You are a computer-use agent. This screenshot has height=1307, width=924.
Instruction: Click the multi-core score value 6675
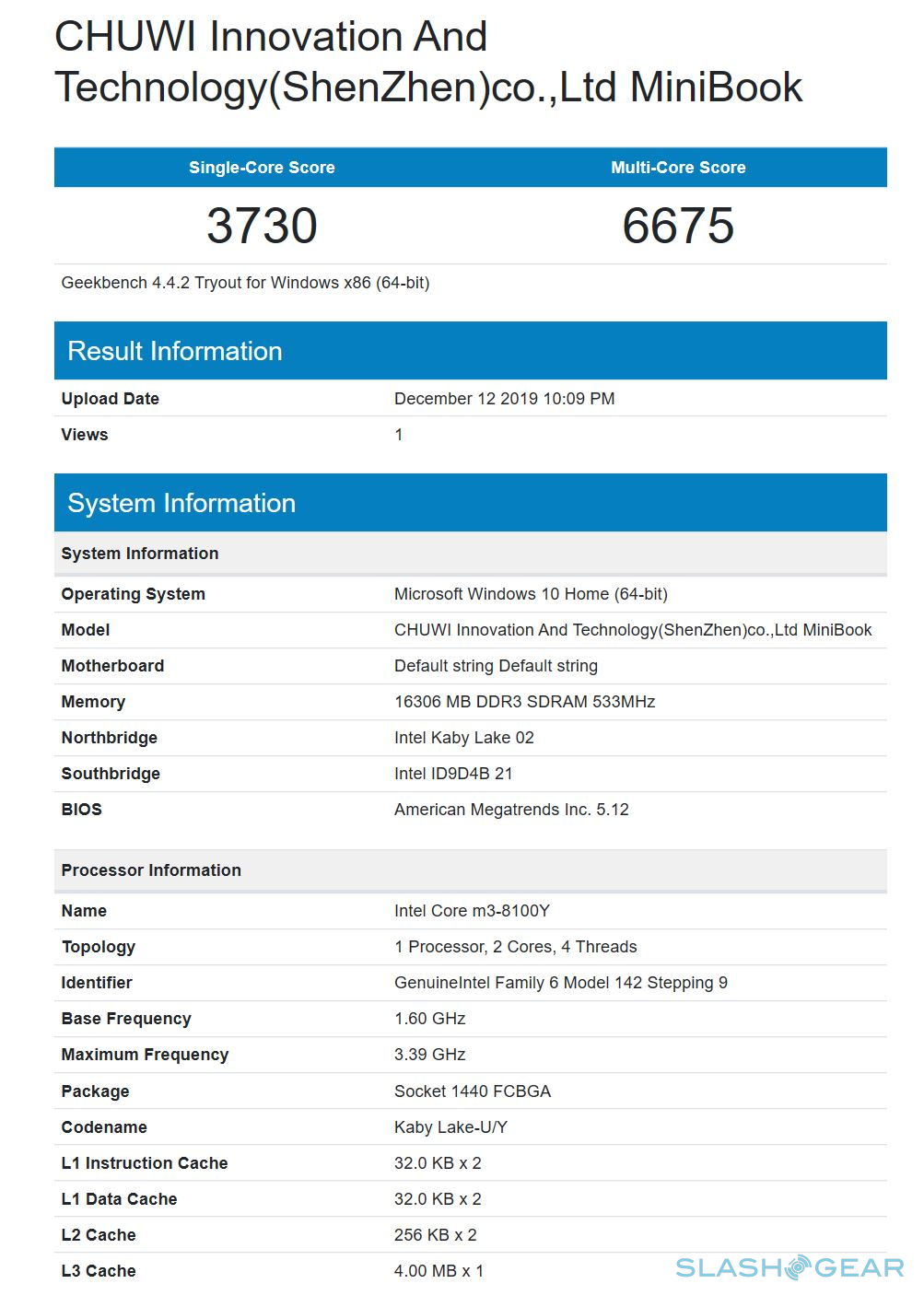pos(678,226)
